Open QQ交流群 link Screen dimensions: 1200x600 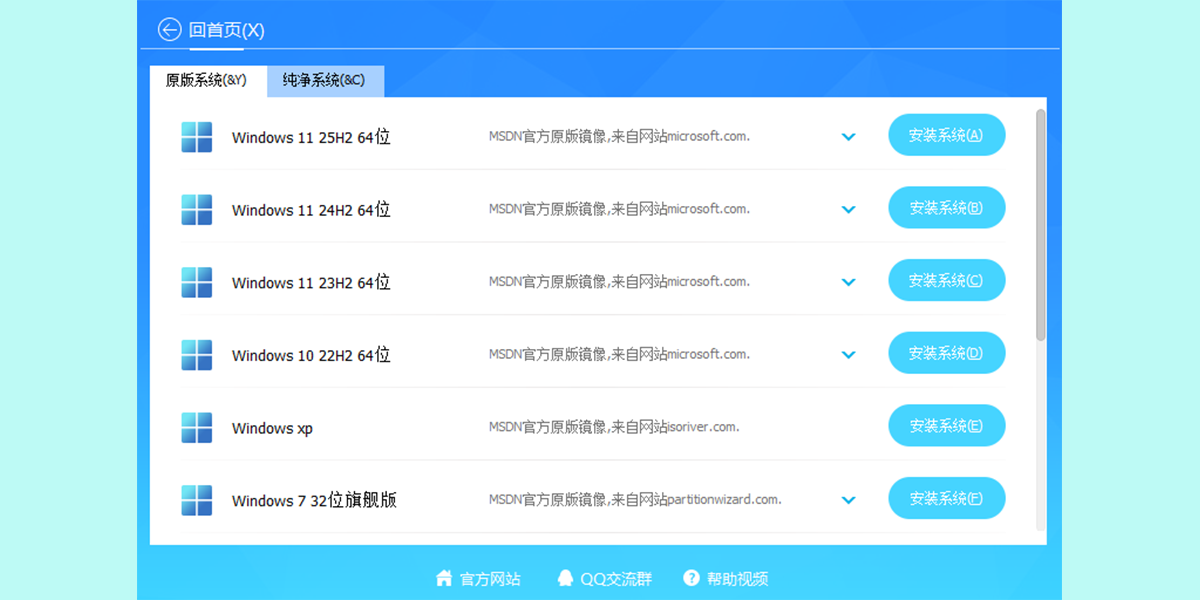(616, 578)
